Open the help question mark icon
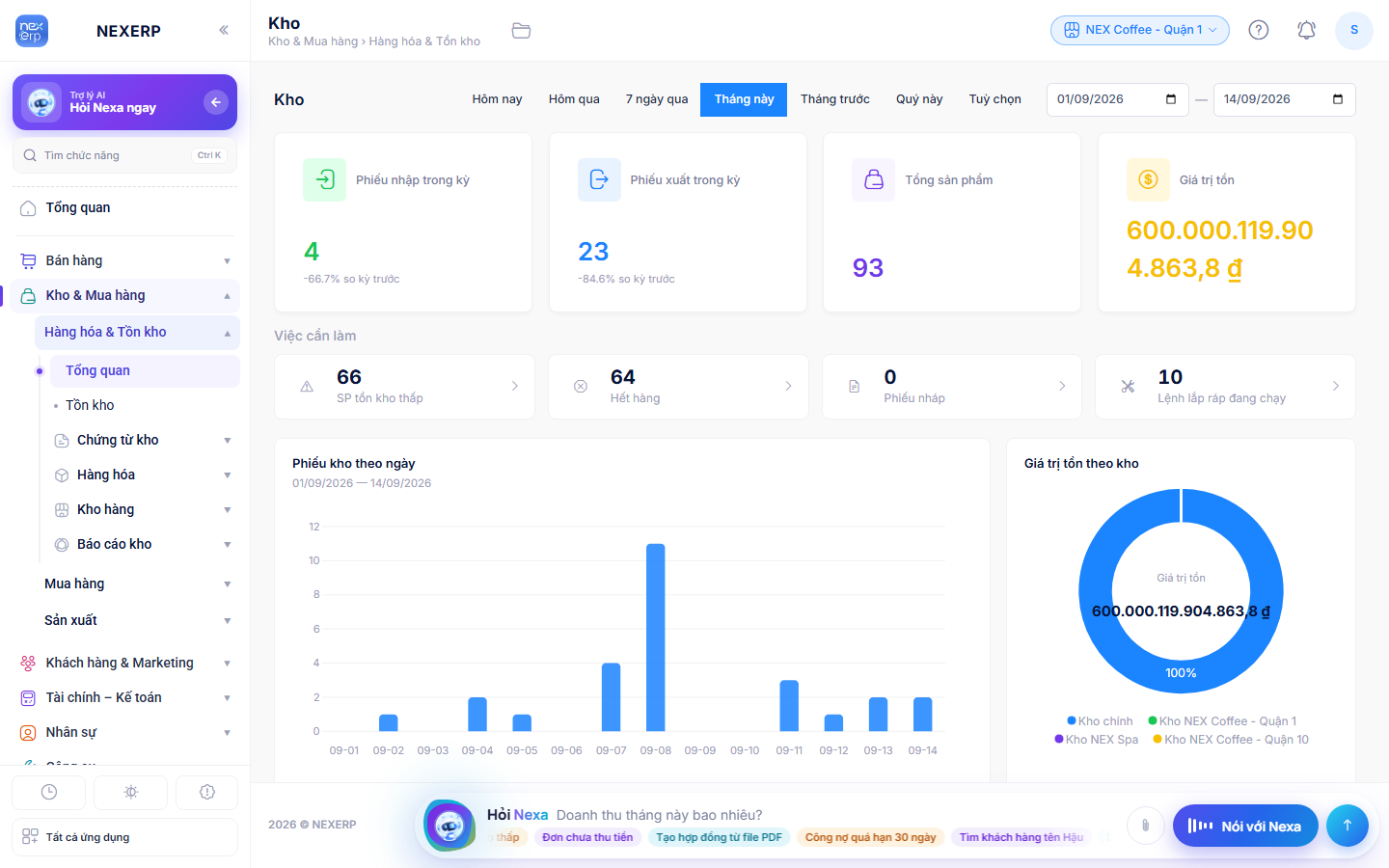 1259,30
